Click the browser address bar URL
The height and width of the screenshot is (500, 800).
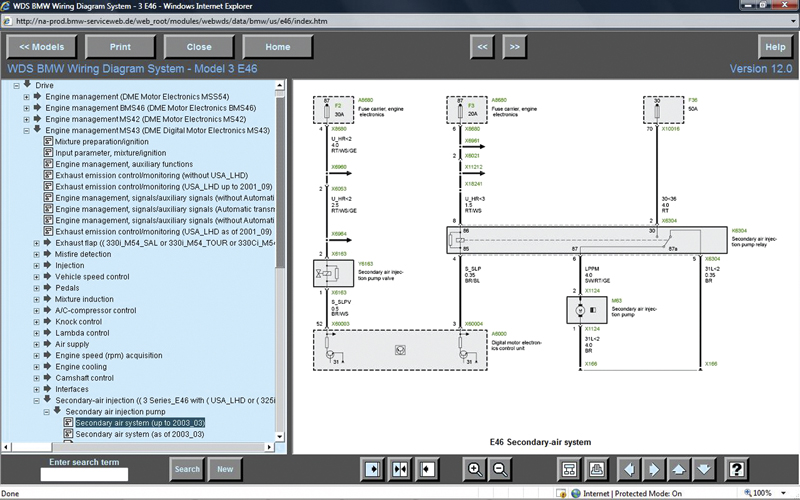point(172,21)
